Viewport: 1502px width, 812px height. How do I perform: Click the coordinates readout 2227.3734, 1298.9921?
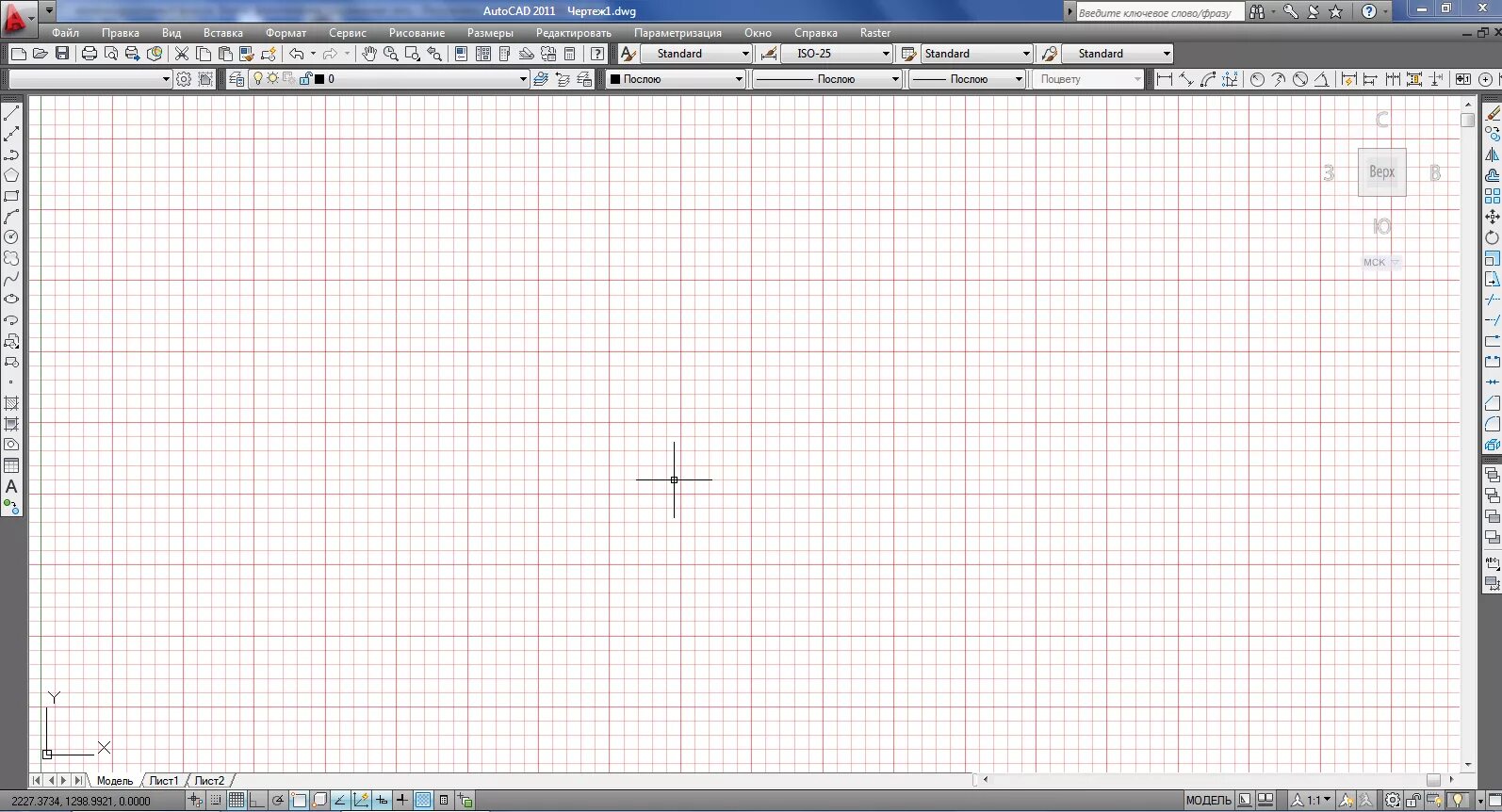click(81, 802)
